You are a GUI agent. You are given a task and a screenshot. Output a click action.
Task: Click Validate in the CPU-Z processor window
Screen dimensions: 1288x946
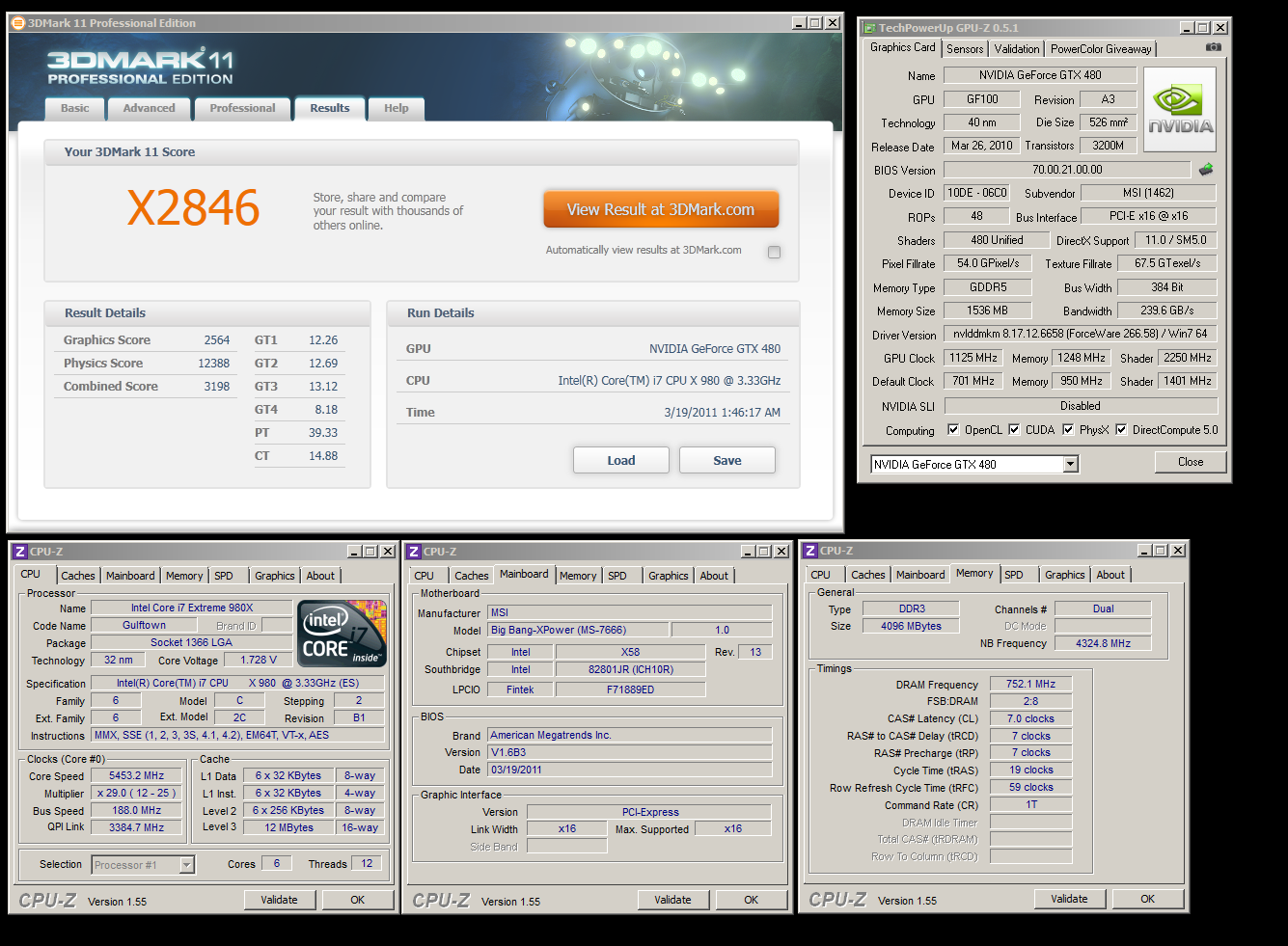click(279, 900)
